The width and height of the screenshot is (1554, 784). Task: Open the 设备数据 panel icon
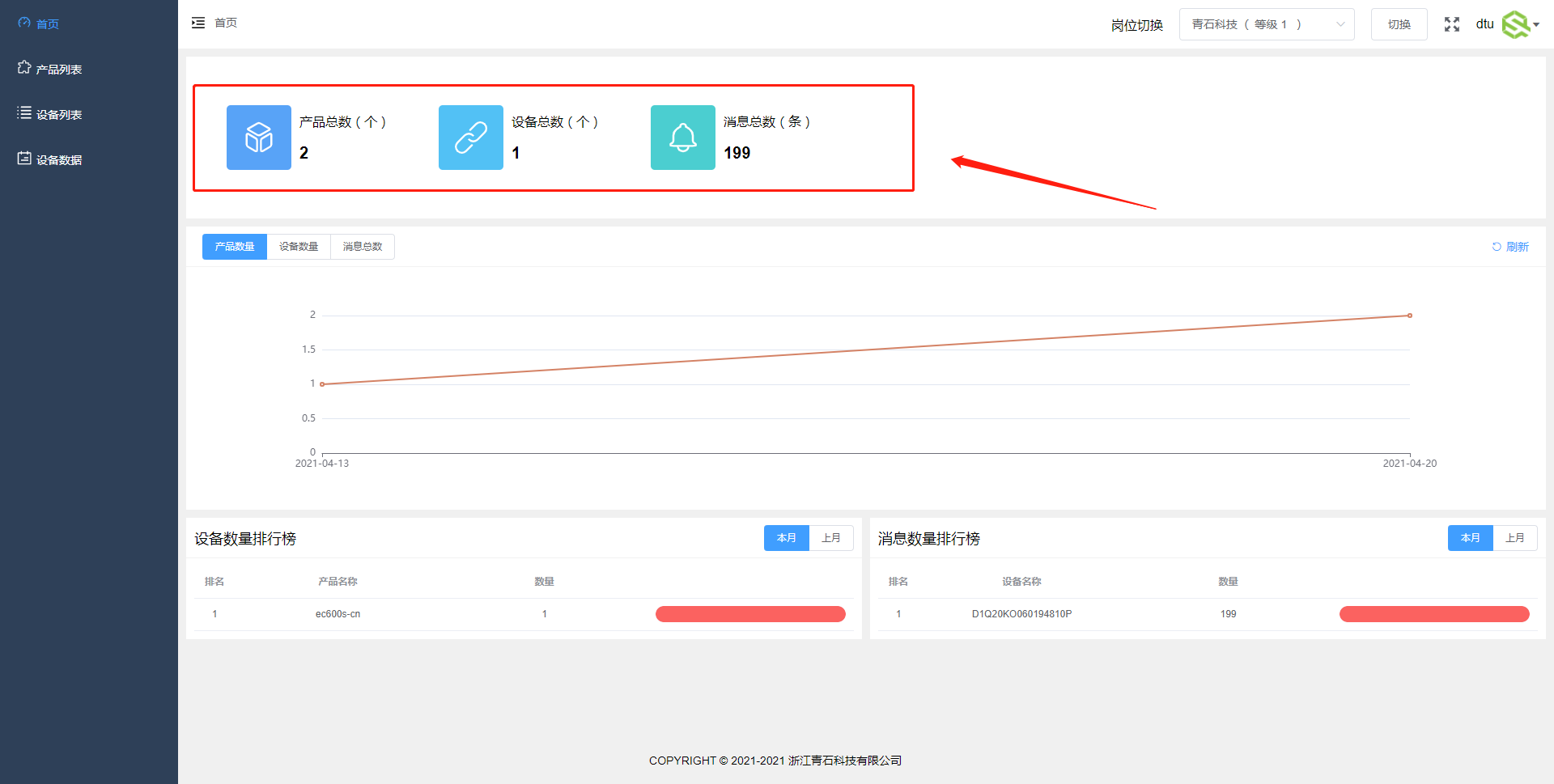point(24,159)
